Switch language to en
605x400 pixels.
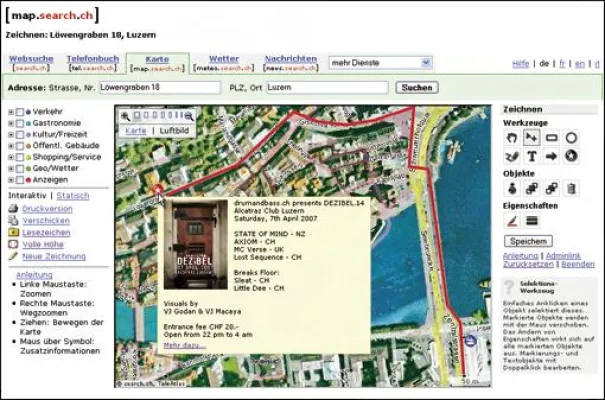(580, 64)
